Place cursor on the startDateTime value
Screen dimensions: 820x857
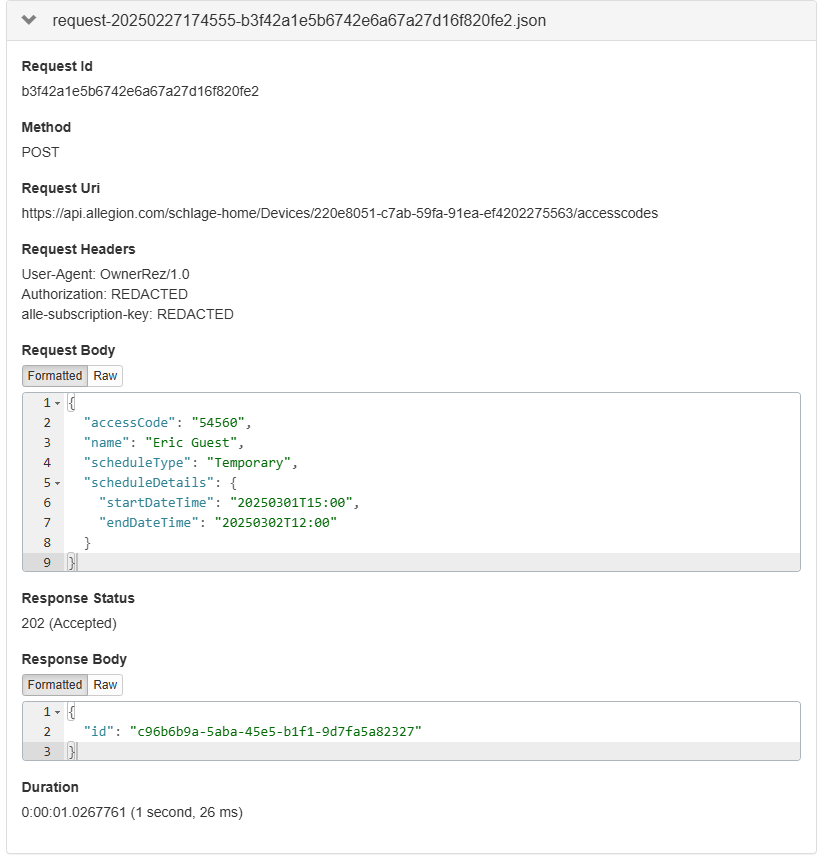tap(294, 503)
